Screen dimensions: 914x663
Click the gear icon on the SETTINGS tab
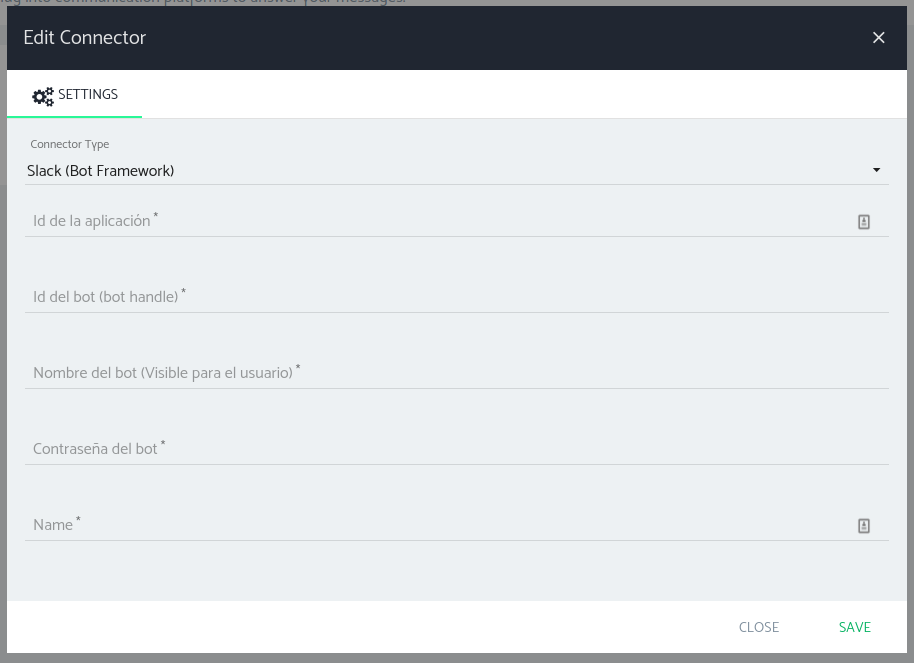tap(43, 96)
